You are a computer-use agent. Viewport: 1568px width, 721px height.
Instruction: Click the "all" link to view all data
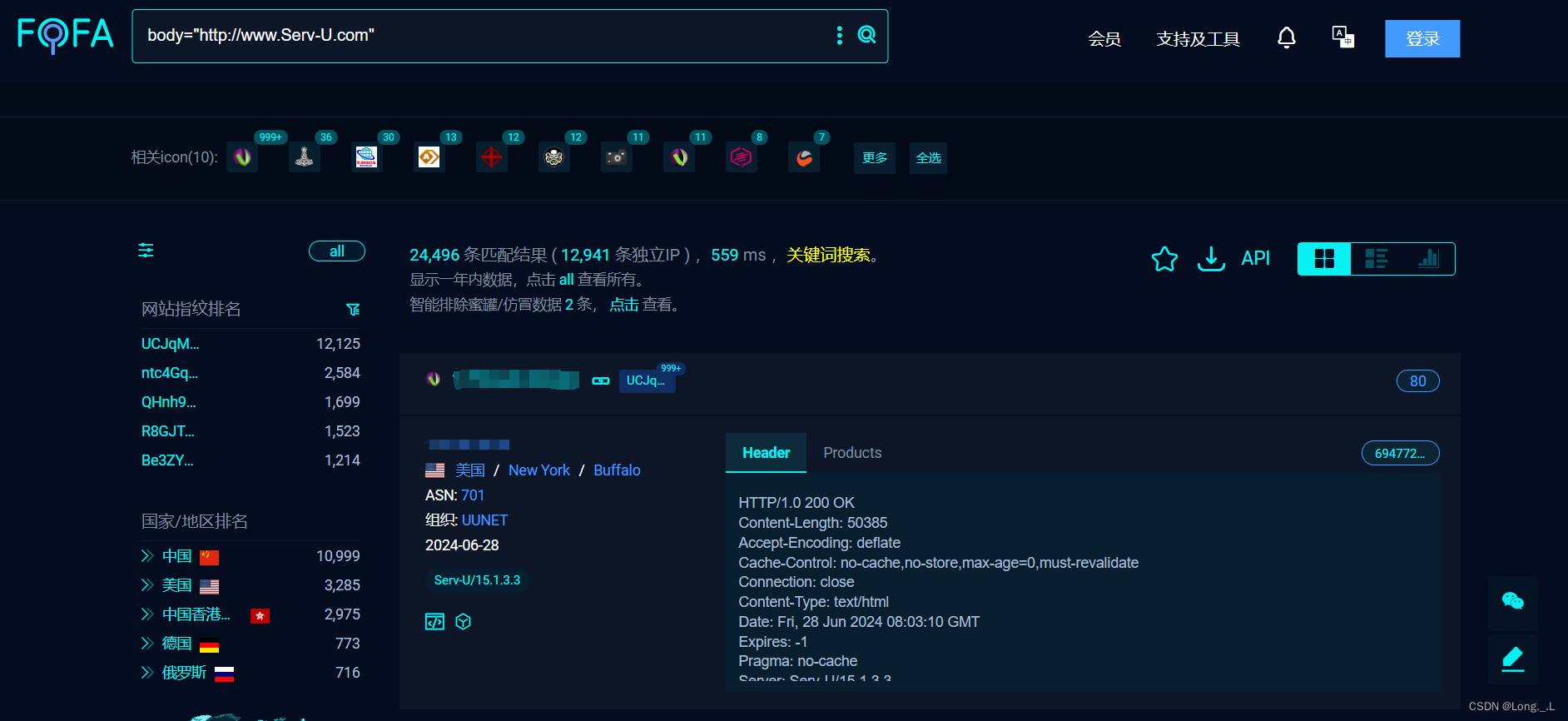click(x=566, y=280)
